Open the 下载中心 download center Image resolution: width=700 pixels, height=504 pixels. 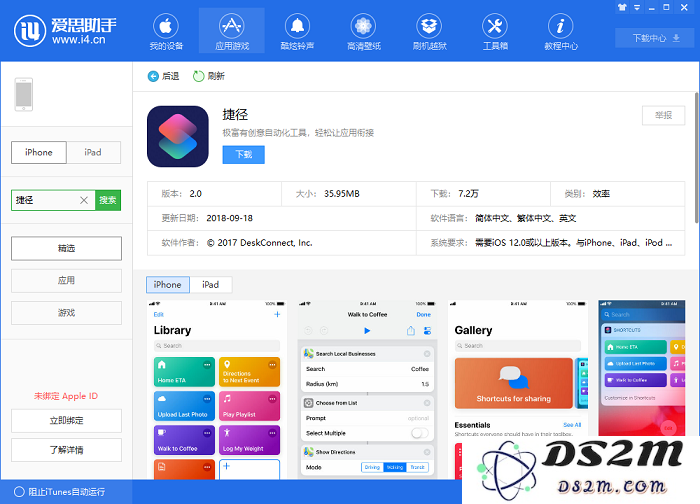coord(656,38)
